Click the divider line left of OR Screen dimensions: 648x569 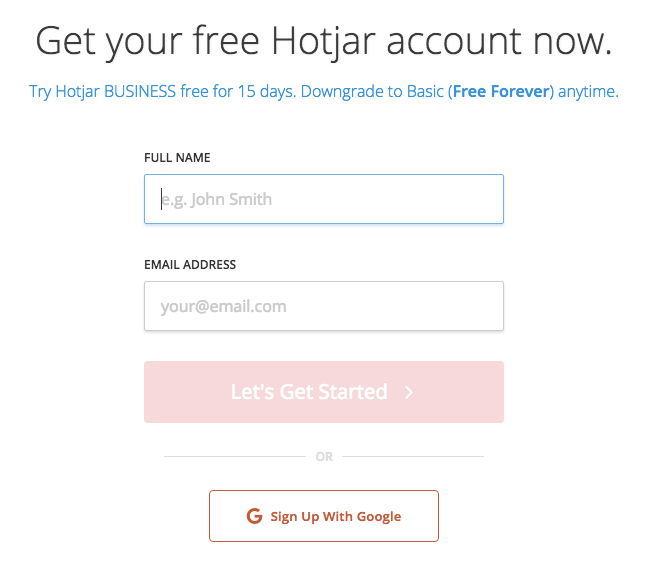click(x=235, y=457)
